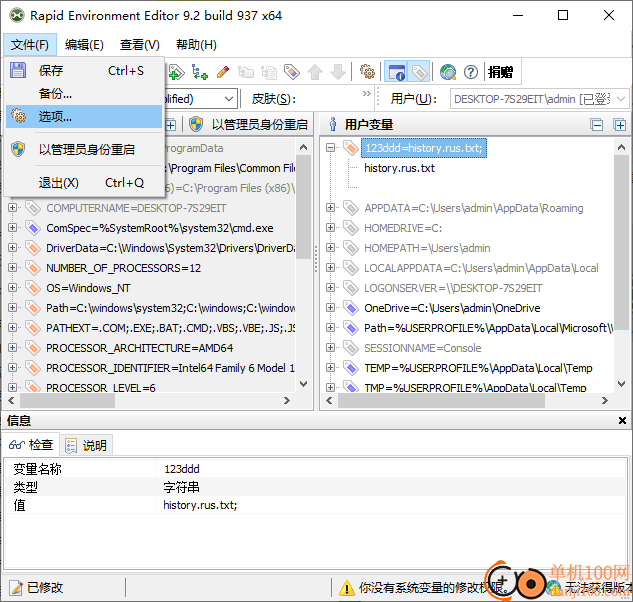This screenshot has height=602, width=633.
Task: Click the COMPUTERNAME variable tag icon
Action: click(x=33, y=208)
